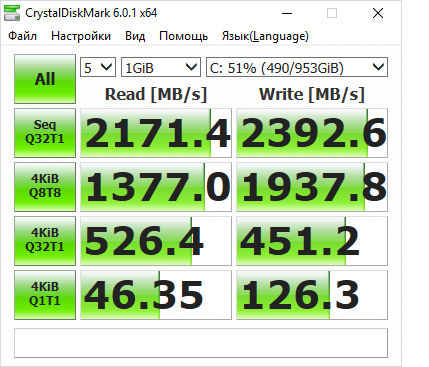Open the Помощь menu
Viewport: 429px width, 367px height.
[183, 36]
